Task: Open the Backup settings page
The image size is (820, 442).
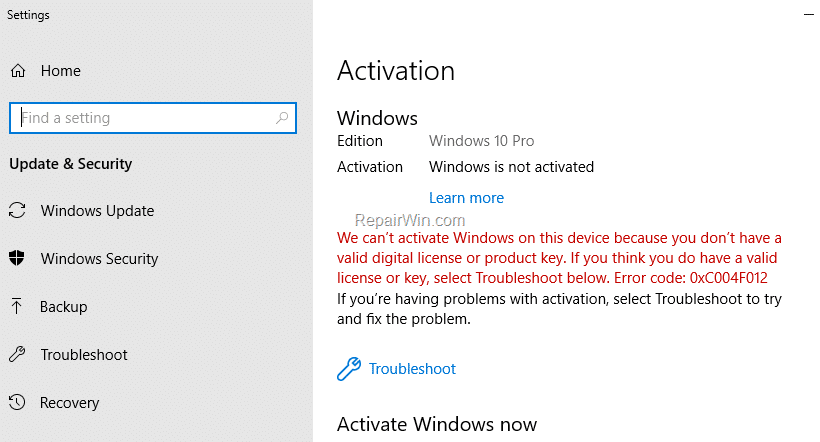Action: 63,307
